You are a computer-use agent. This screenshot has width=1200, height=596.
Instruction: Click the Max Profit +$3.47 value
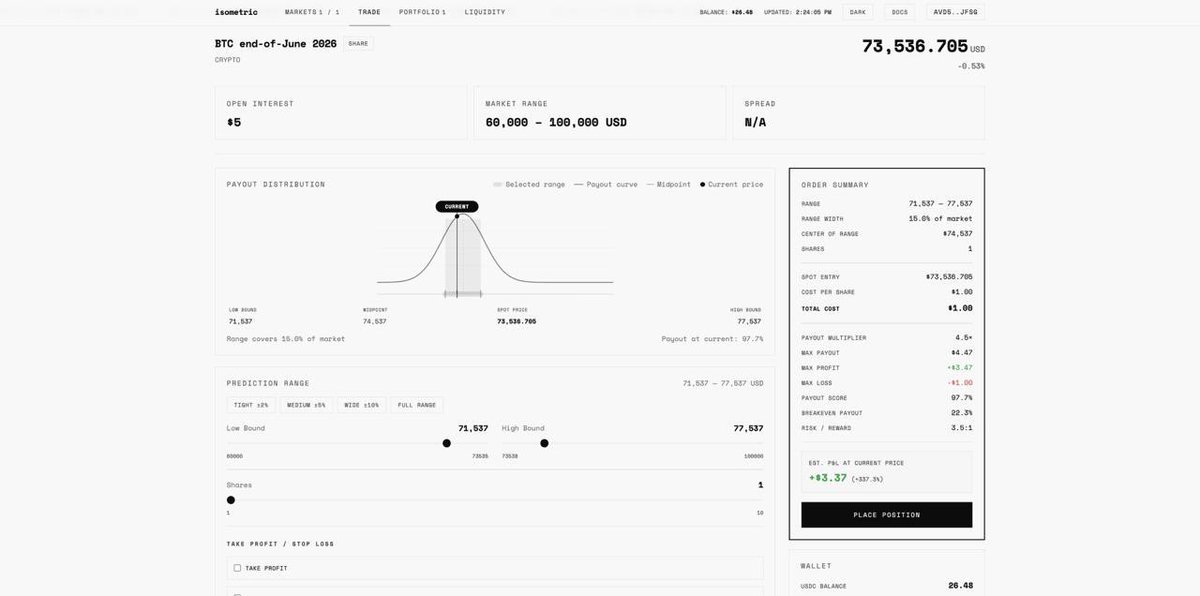[x=960, y=368]
